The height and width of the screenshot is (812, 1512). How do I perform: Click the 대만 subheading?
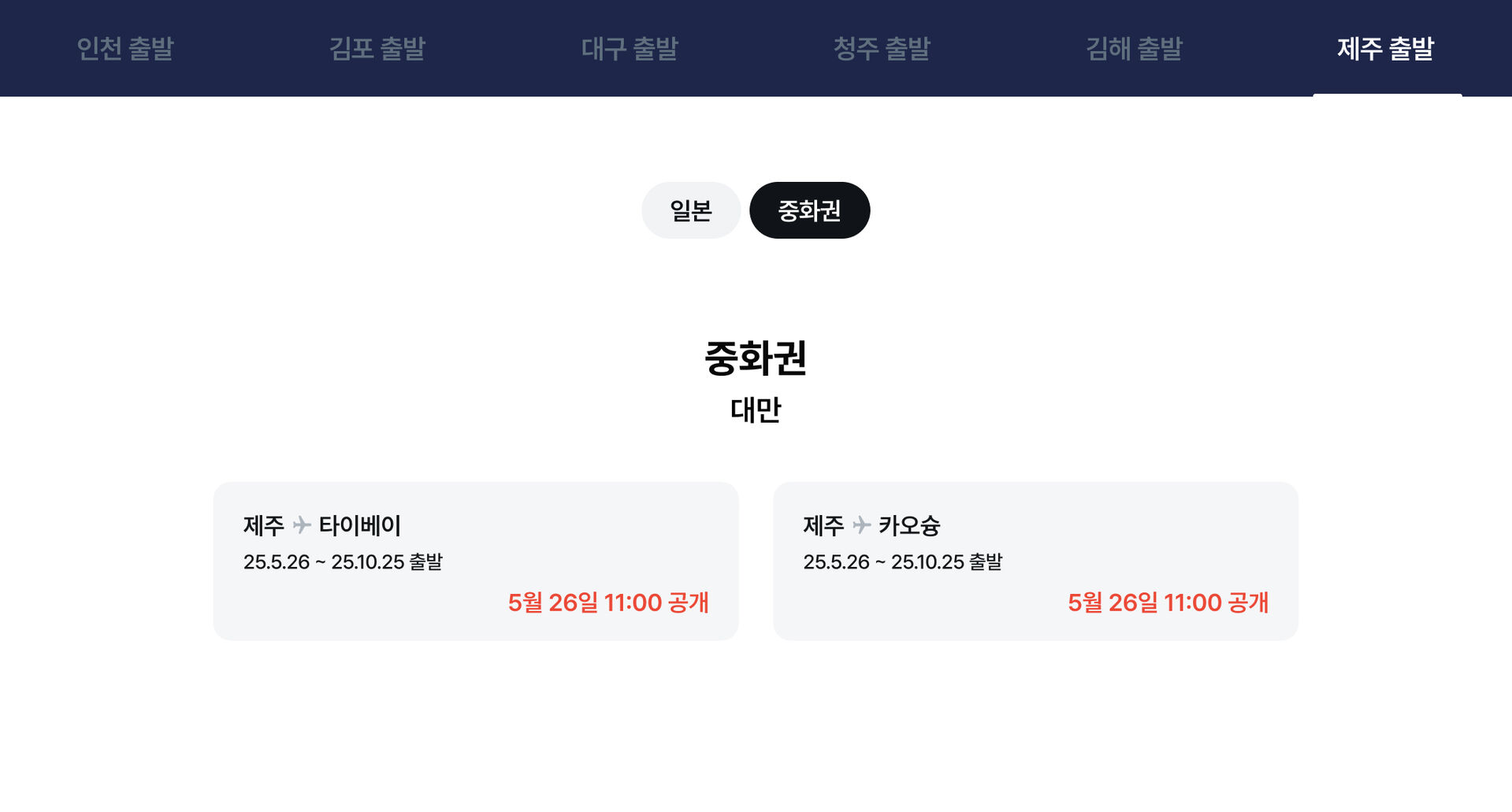(x=756, y=410)
